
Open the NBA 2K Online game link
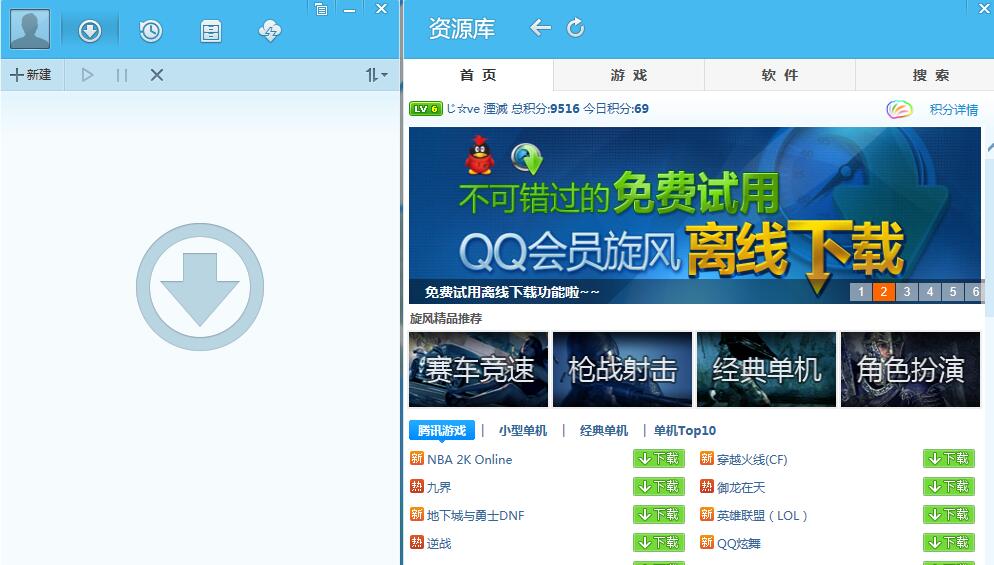(x=470, y=459)
